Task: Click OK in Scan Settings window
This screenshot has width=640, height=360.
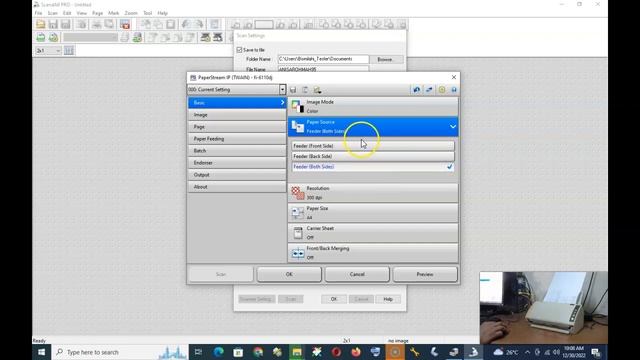Action: pyautogui.click(x=333, y=299)
